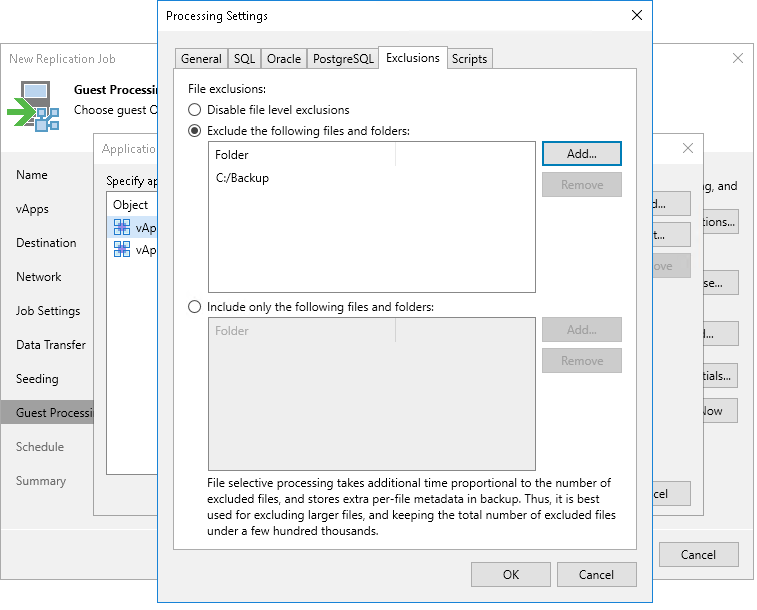The width and height of the screenshot is (757, 610).
Task: Close the Application-aware processing dialog
Action: (x=688, y=148)
